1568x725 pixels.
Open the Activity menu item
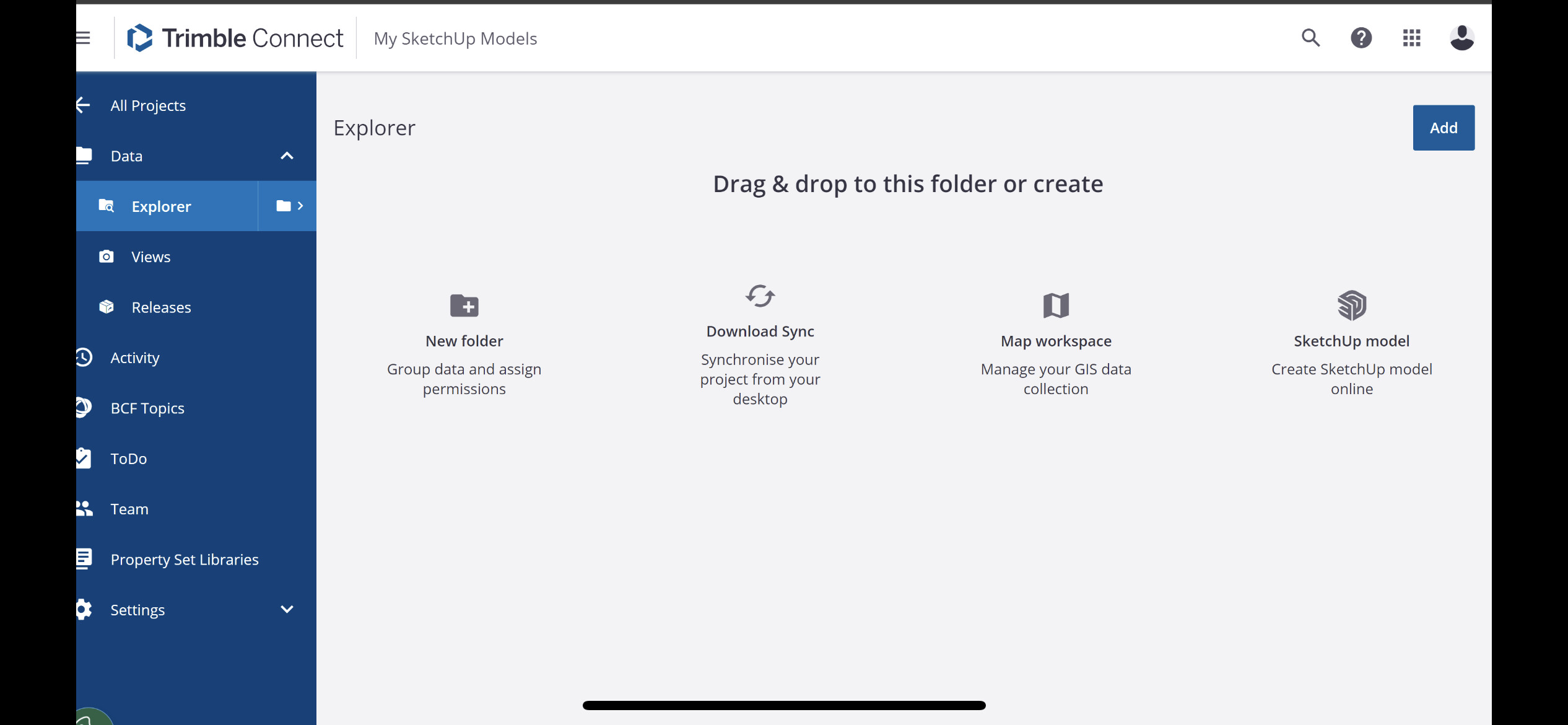(x=196, y=358)
